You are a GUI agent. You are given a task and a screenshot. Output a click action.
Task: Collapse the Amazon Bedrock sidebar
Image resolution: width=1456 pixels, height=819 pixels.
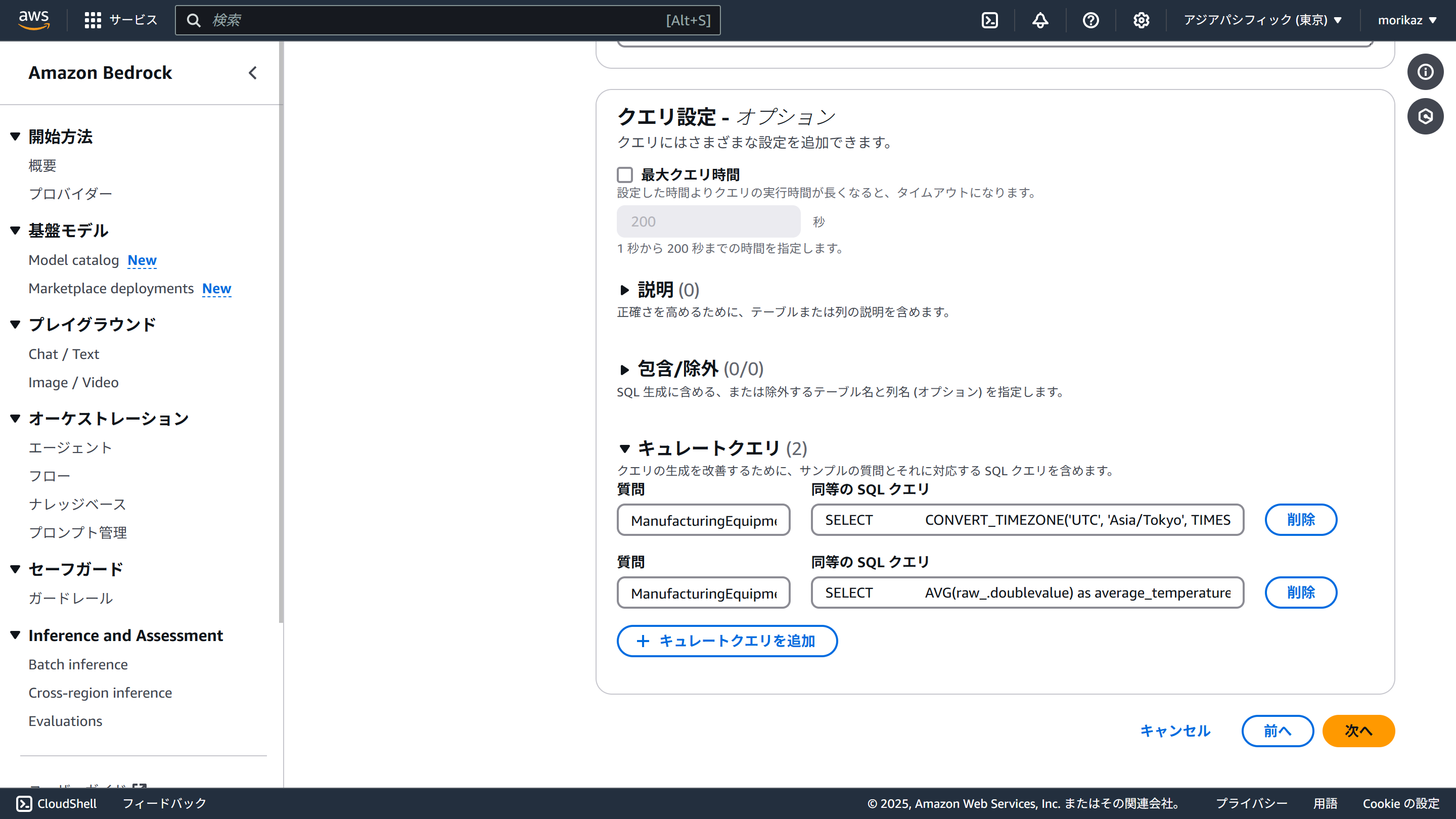tap(253, 73)
